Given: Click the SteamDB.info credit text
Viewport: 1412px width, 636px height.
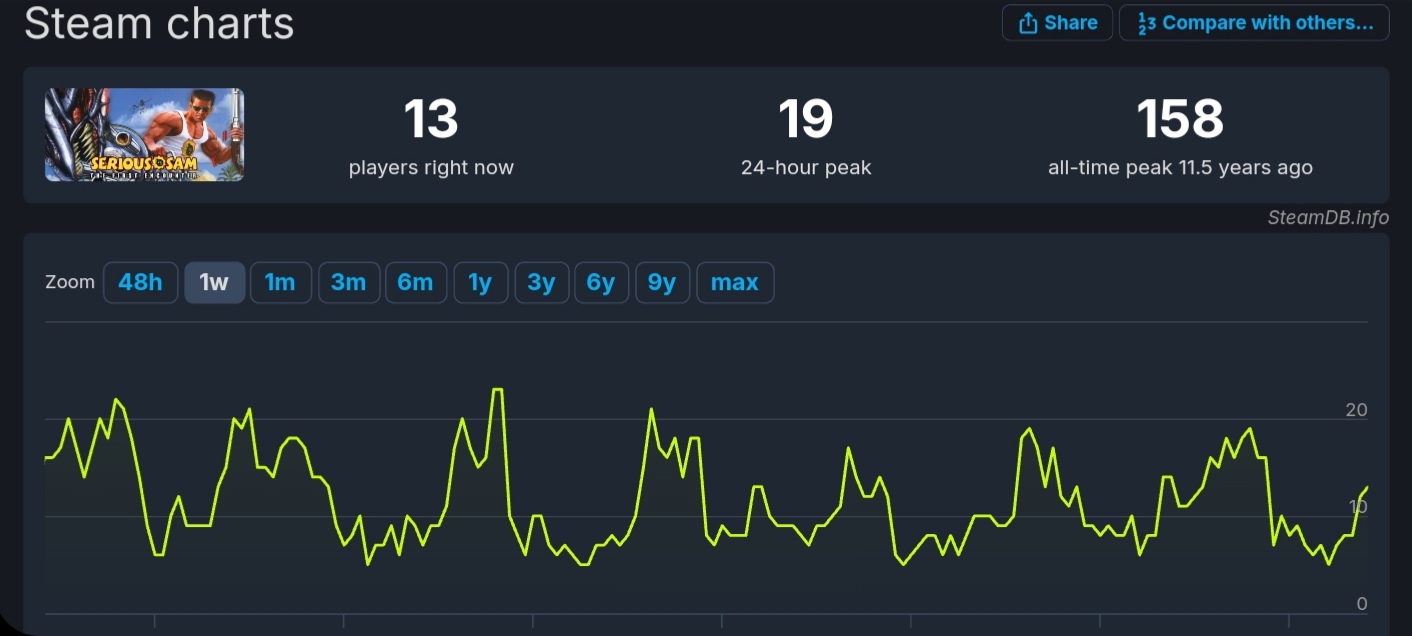Looking at the screenshot, I should (1328, 217).
